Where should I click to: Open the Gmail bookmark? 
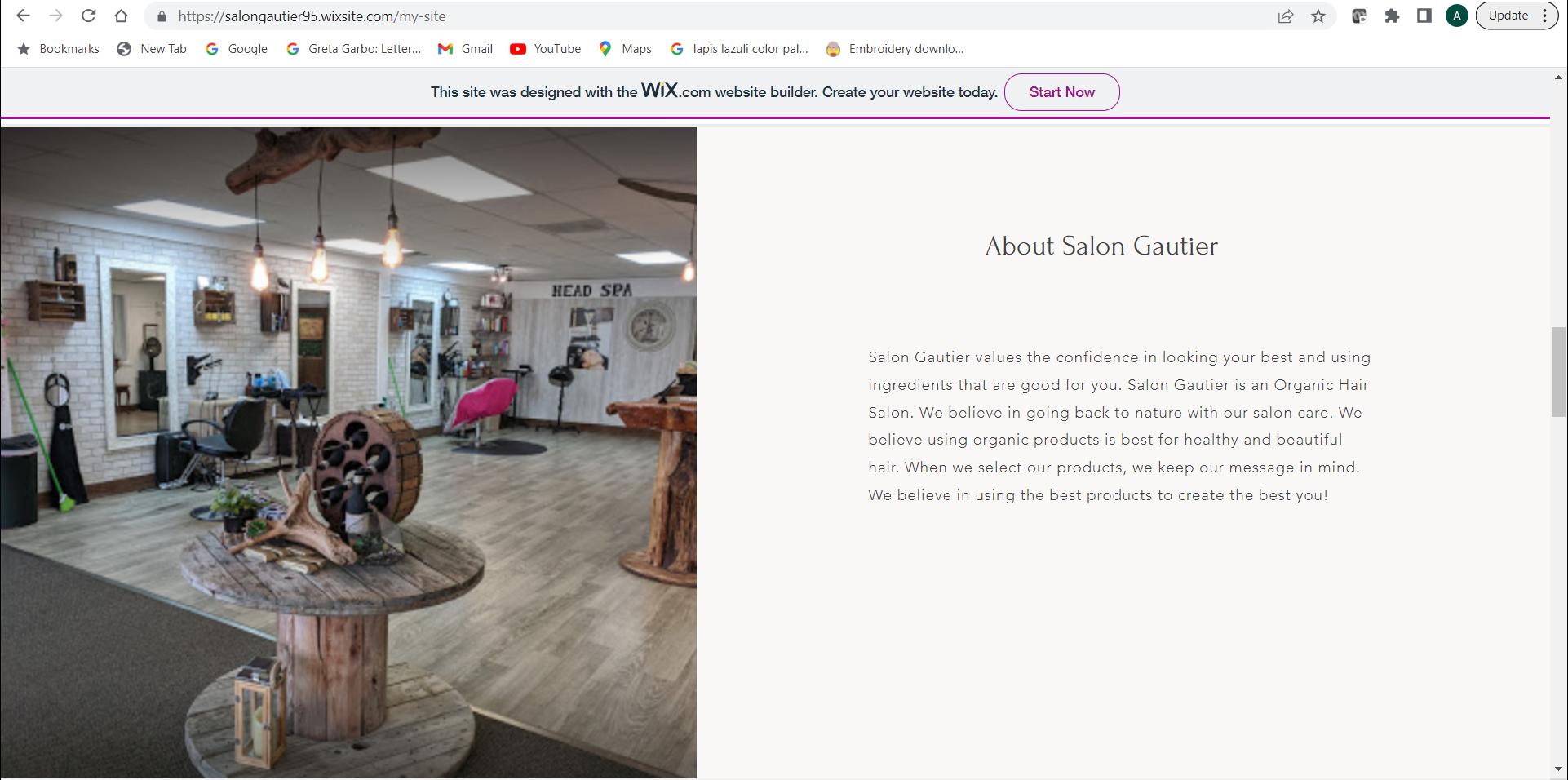click(x=466, y=49)
